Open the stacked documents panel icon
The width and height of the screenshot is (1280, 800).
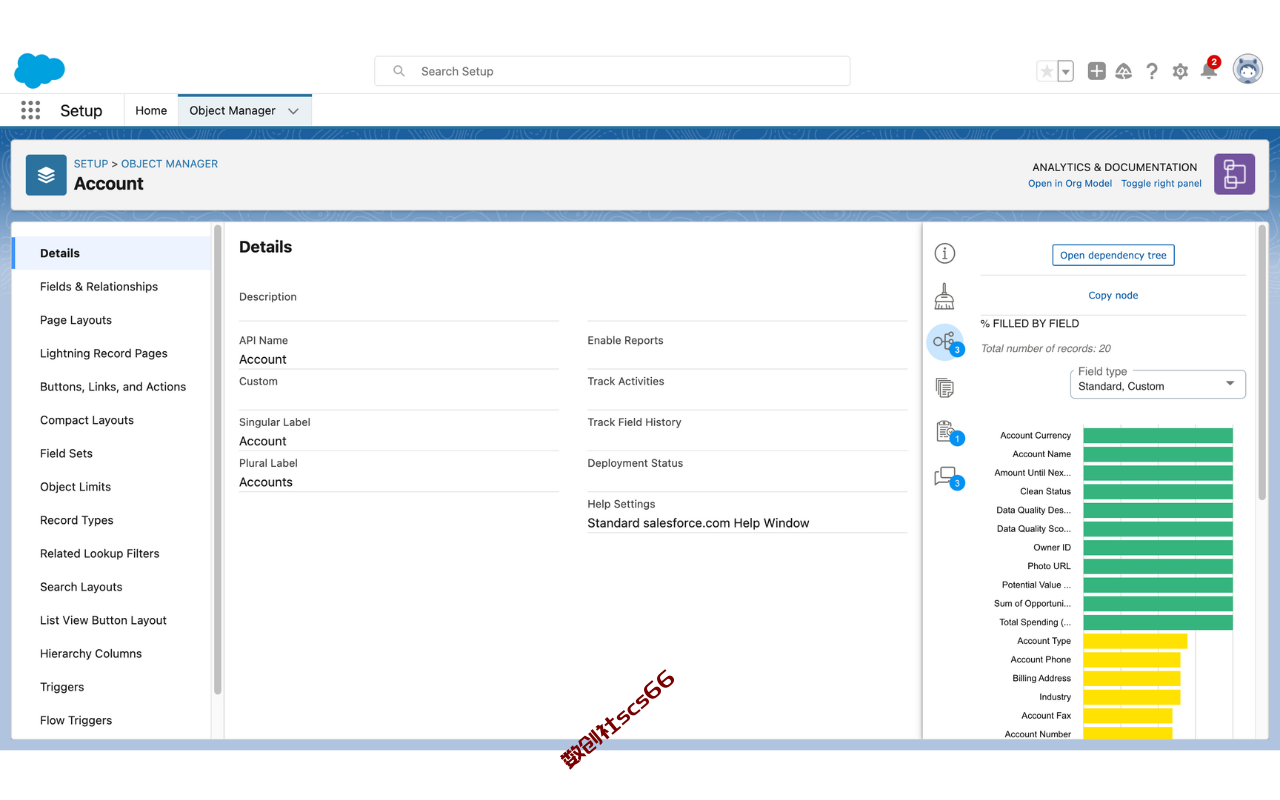tap(944, 387)
